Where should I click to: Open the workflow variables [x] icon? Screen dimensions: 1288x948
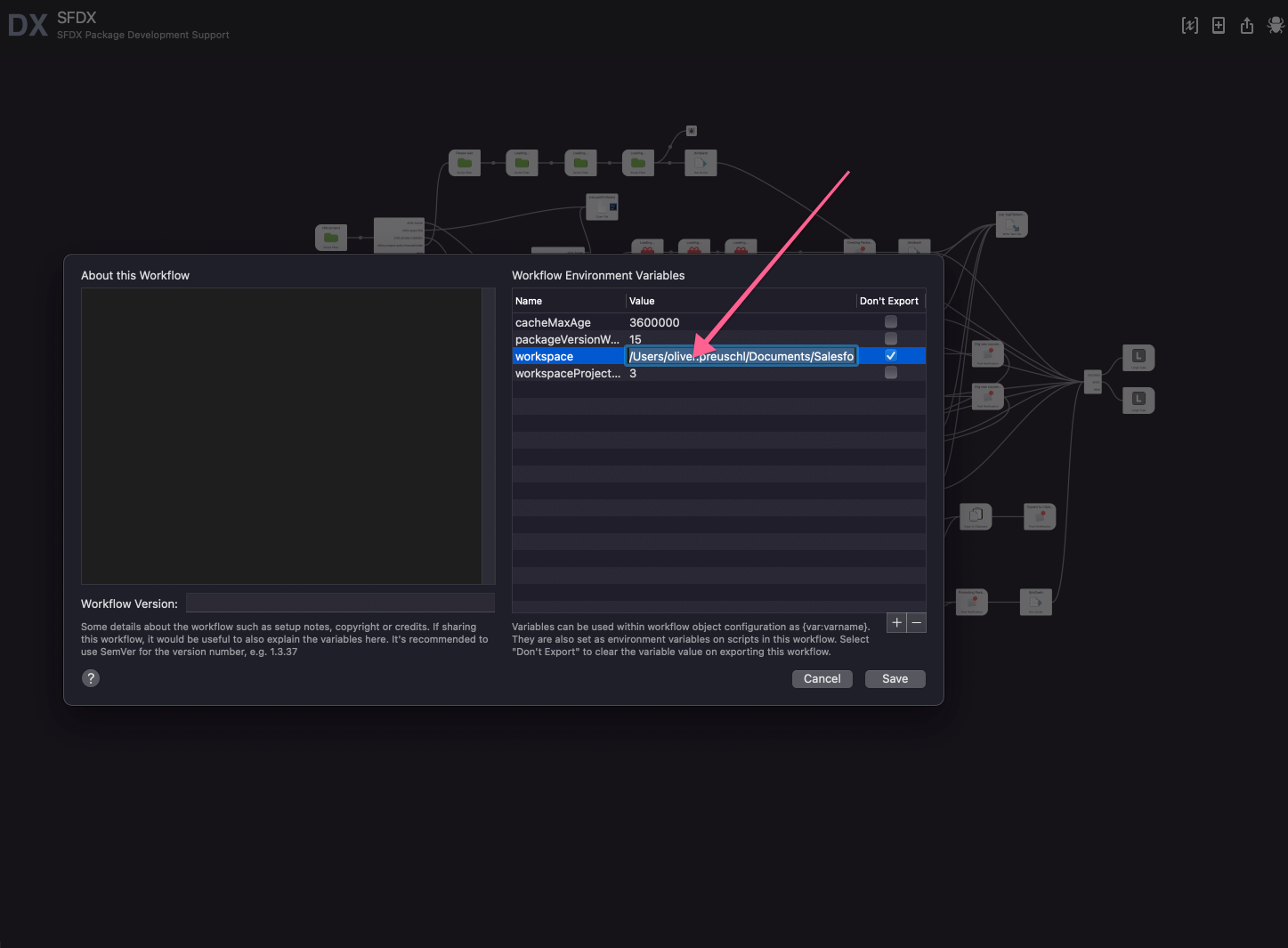point(1189,26)
